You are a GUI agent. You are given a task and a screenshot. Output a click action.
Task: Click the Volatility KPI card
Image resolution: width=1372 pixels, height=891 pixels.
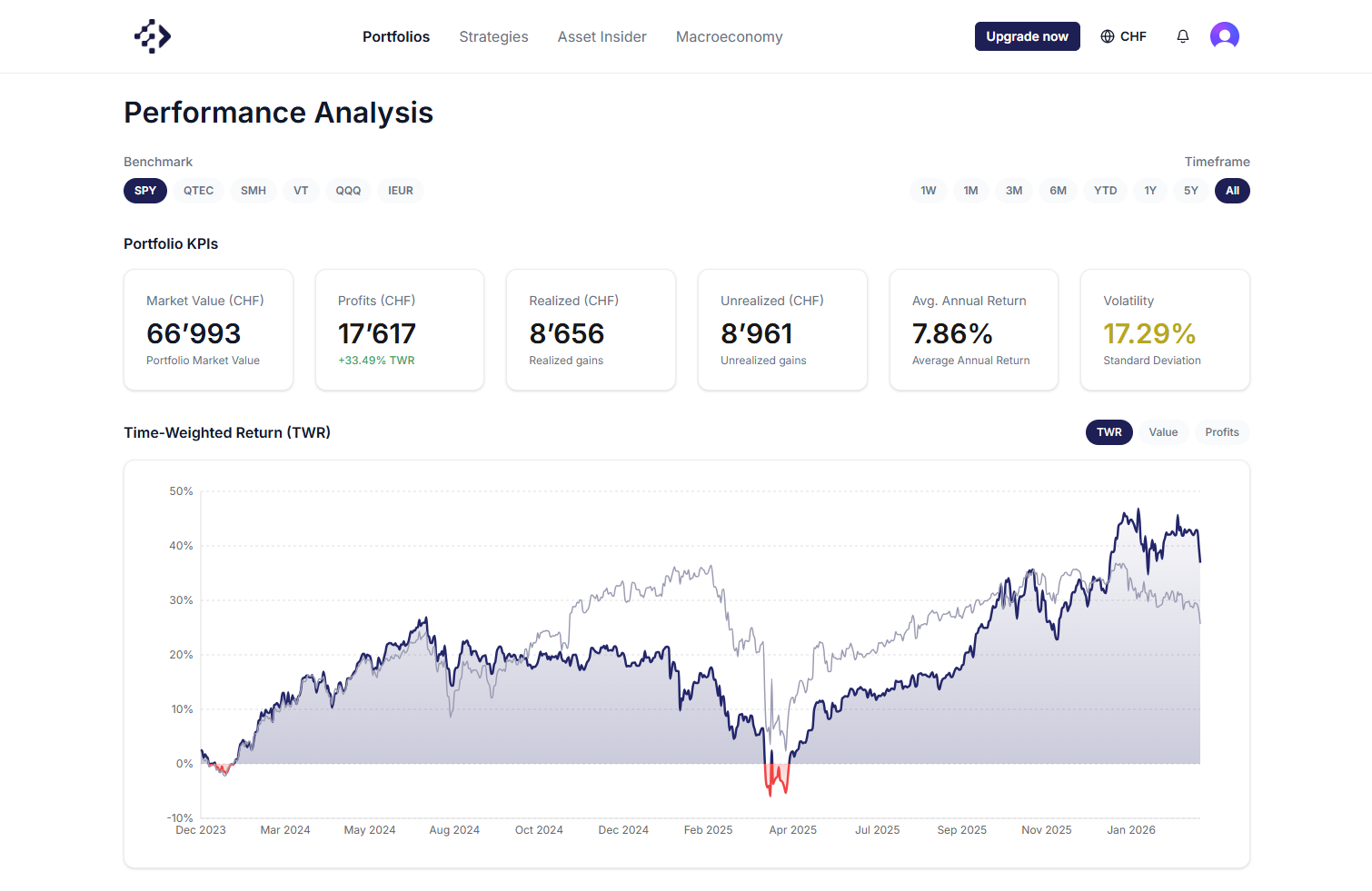pos(1165,330)
